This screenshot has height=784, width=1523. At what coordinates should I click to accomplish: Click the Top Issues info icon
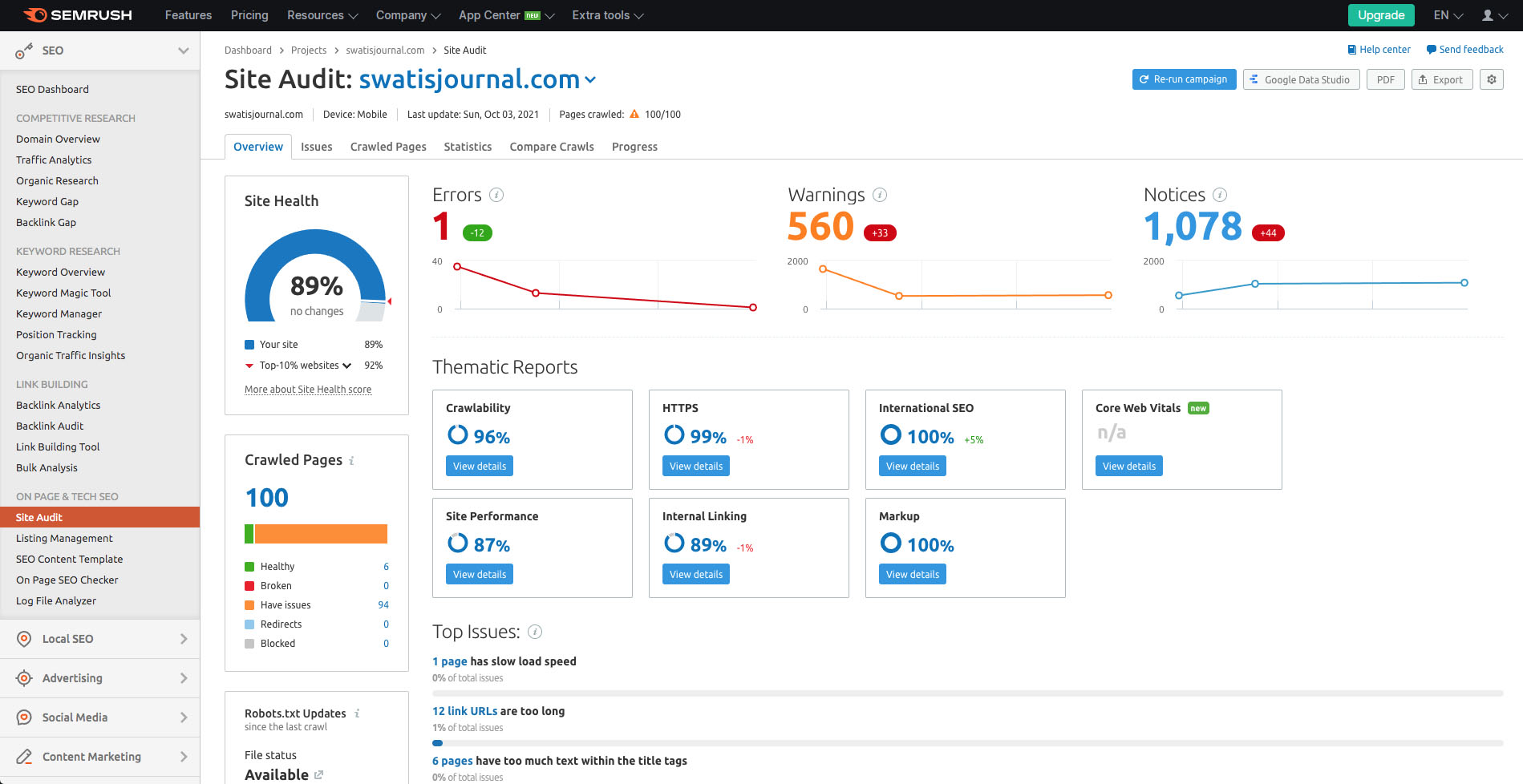535,632
